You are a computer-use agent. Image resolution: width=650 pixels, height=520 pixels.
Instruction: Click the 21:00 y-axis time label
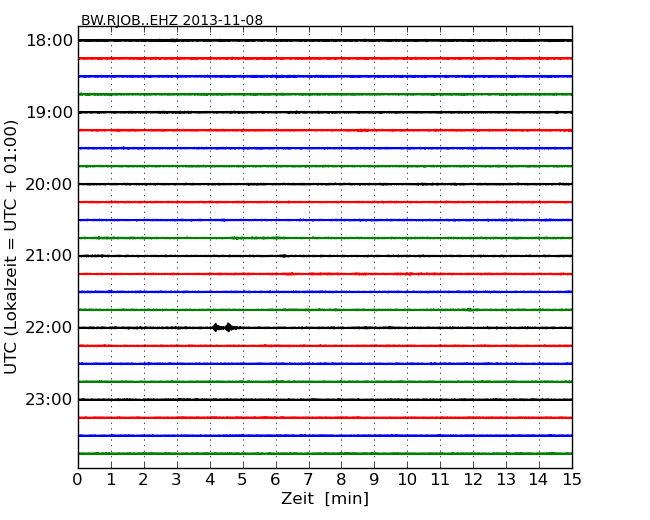pos(49,256)
